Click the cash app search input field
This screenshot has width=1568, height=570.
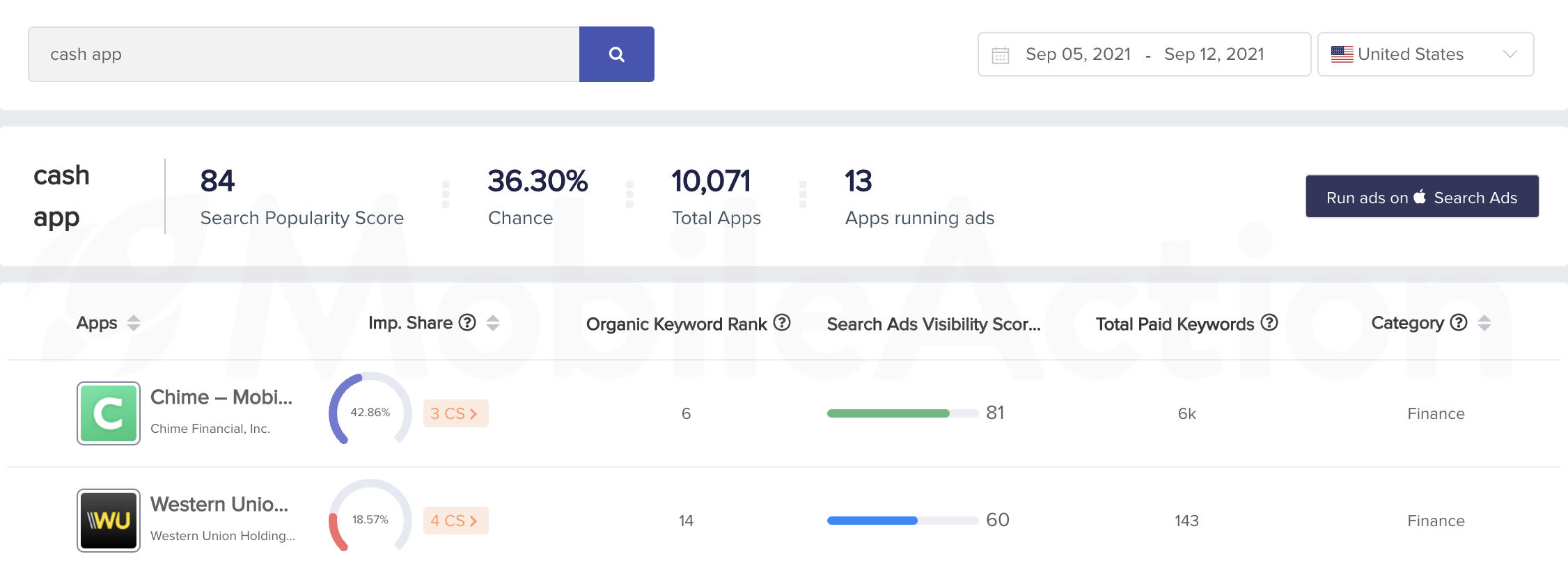coord(304,54)
